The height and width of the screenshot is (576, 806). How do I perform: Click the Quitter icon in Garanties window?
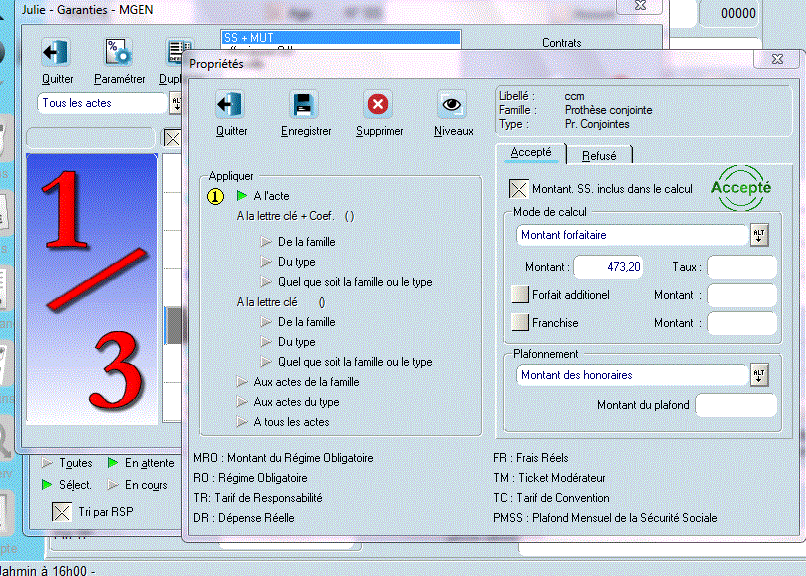coord(57,53)
